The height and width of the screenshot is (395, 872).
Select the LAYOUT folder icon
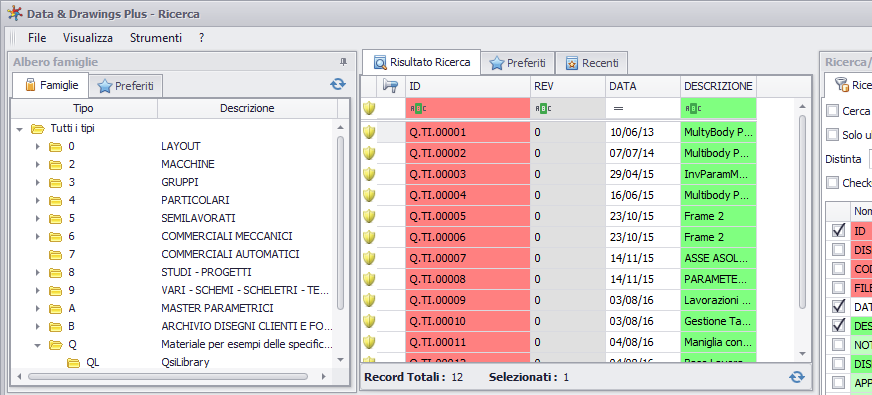55,146
